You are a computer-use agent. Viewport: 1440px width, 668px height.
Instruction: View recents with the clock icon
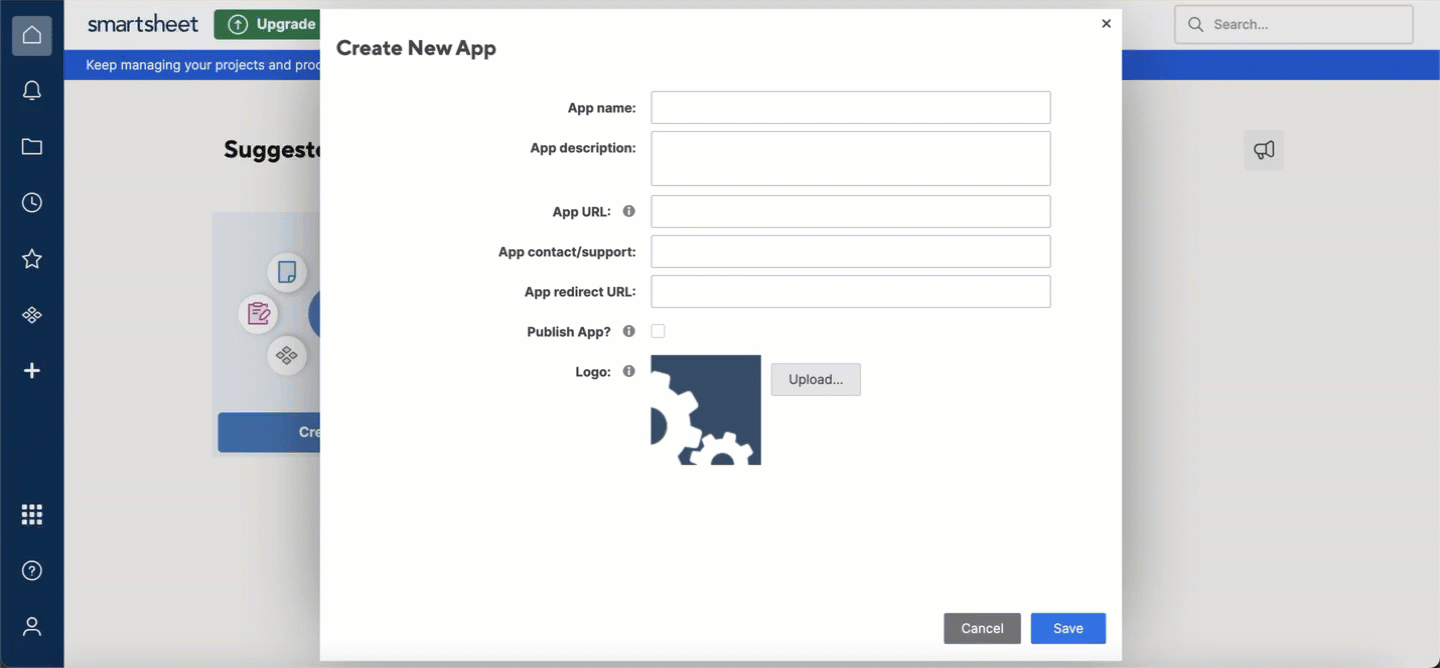click(32, 202)
